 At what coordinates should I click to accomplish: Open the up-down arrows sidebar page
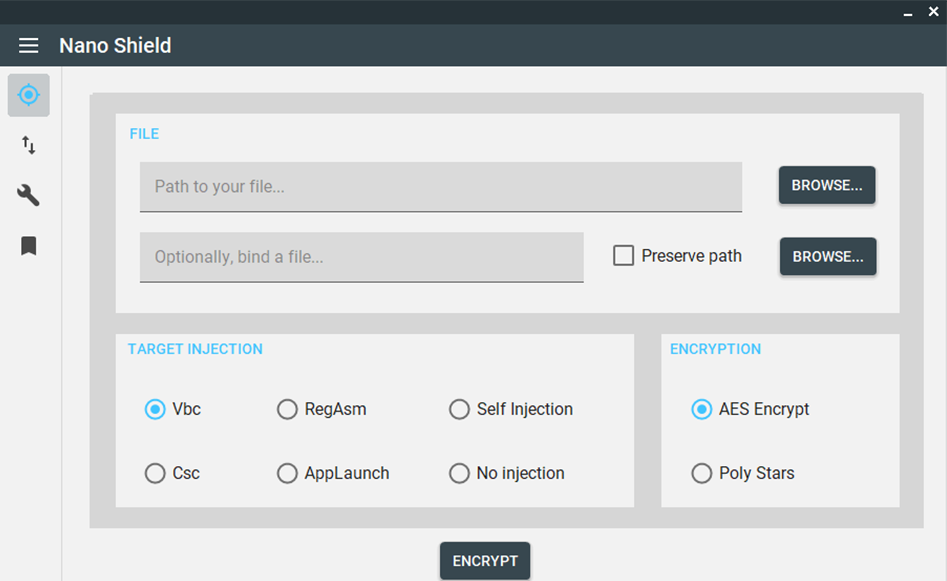coord(29,146)
